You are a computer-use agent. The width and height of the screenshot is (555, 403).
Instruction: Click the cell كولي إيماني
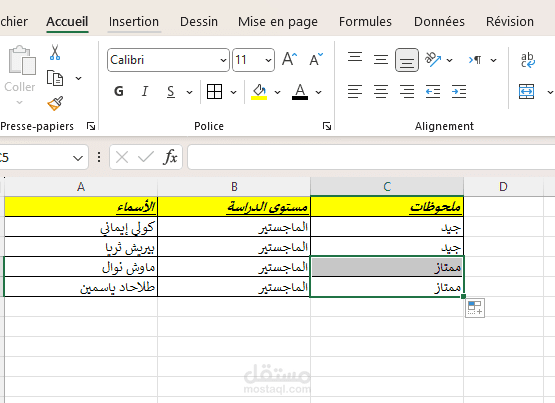click(x=81, y=227)
